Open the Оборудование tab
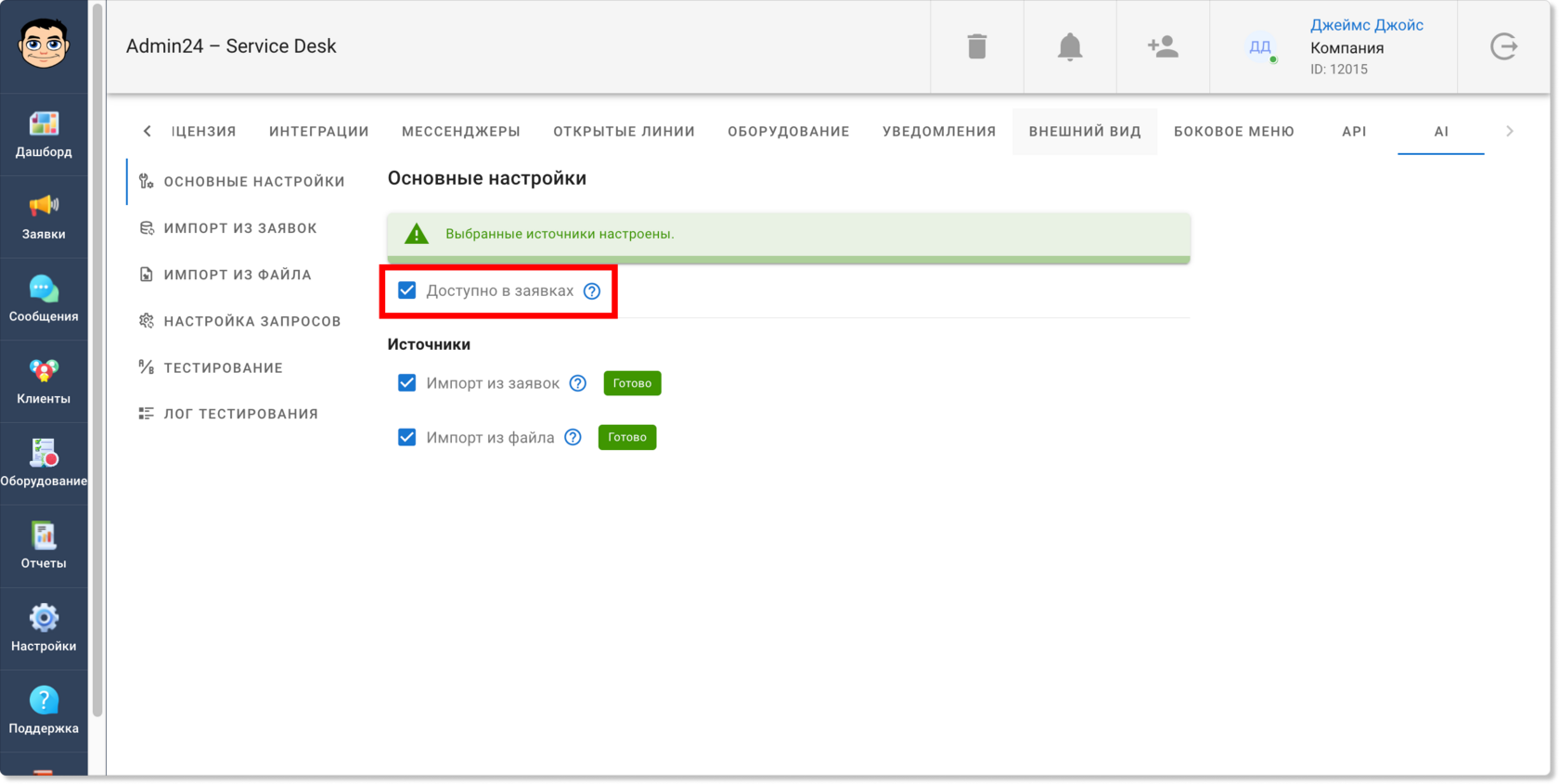 (789, 132)
